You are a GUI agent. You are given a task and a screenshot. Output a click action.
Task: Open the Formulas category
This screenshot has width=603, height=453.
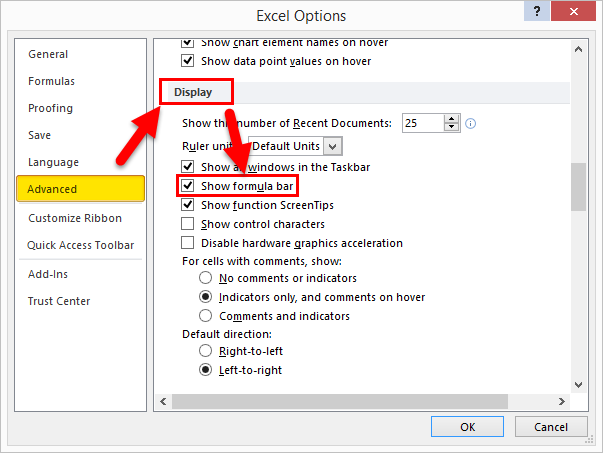coord(51,81)
